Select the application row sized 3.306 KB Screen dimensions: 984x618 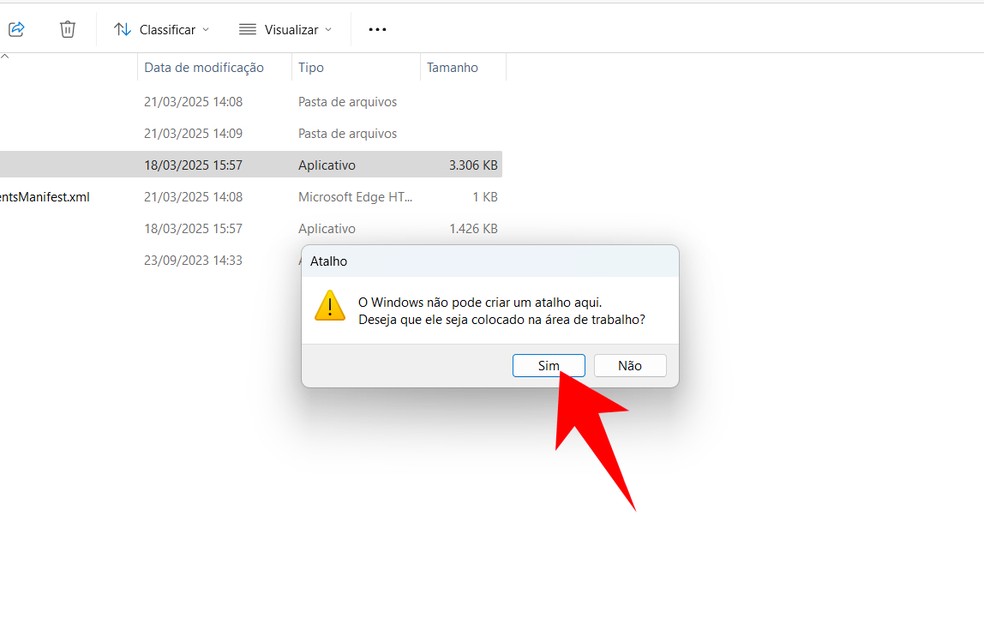click(x=251, y=165)
